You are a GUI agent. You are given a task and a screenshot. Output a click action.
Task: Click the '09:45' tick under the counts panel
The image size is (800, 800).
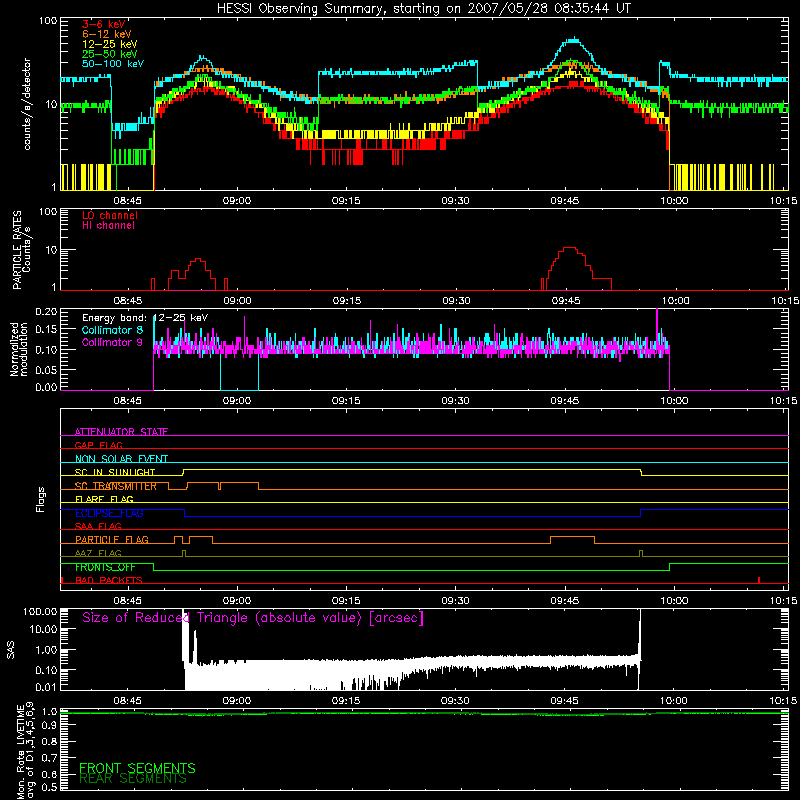tap(565, 201)
